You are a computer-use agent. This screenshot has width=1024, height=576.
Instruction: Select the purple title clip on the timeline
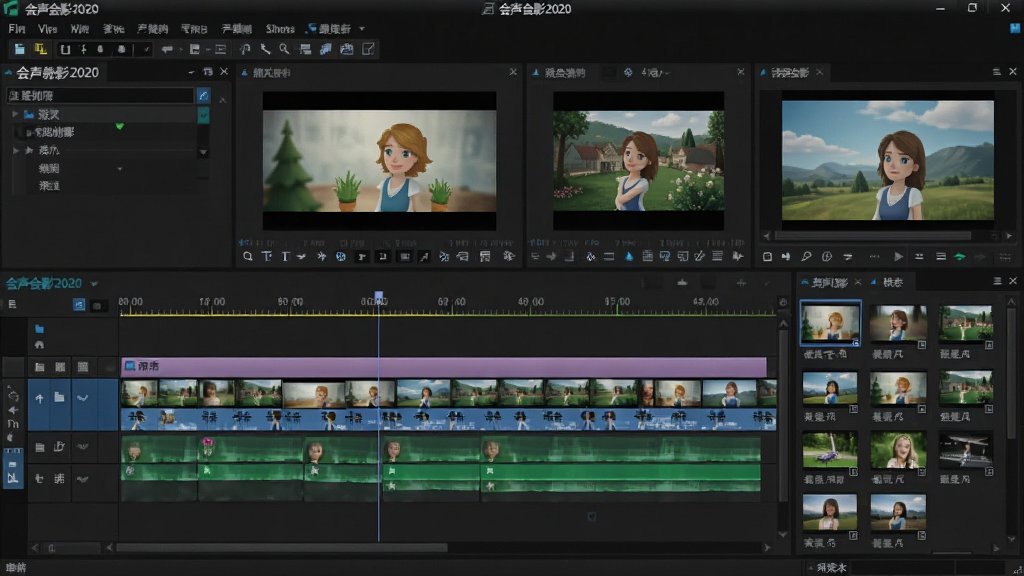click(x=443, y=366)
